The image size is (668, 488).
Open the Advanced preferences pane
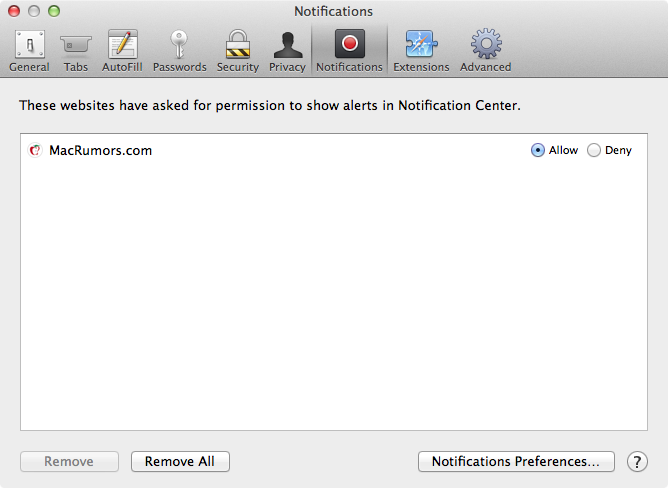pos(486,51)
